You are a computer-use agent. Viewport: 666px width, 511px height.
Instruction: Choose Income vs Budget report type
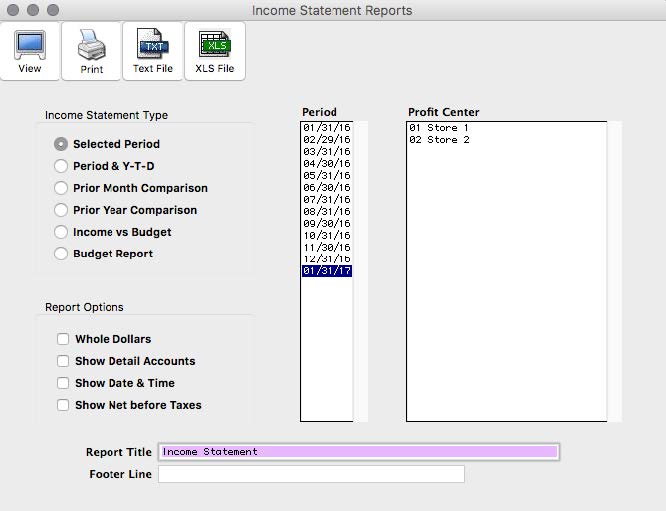62,232
